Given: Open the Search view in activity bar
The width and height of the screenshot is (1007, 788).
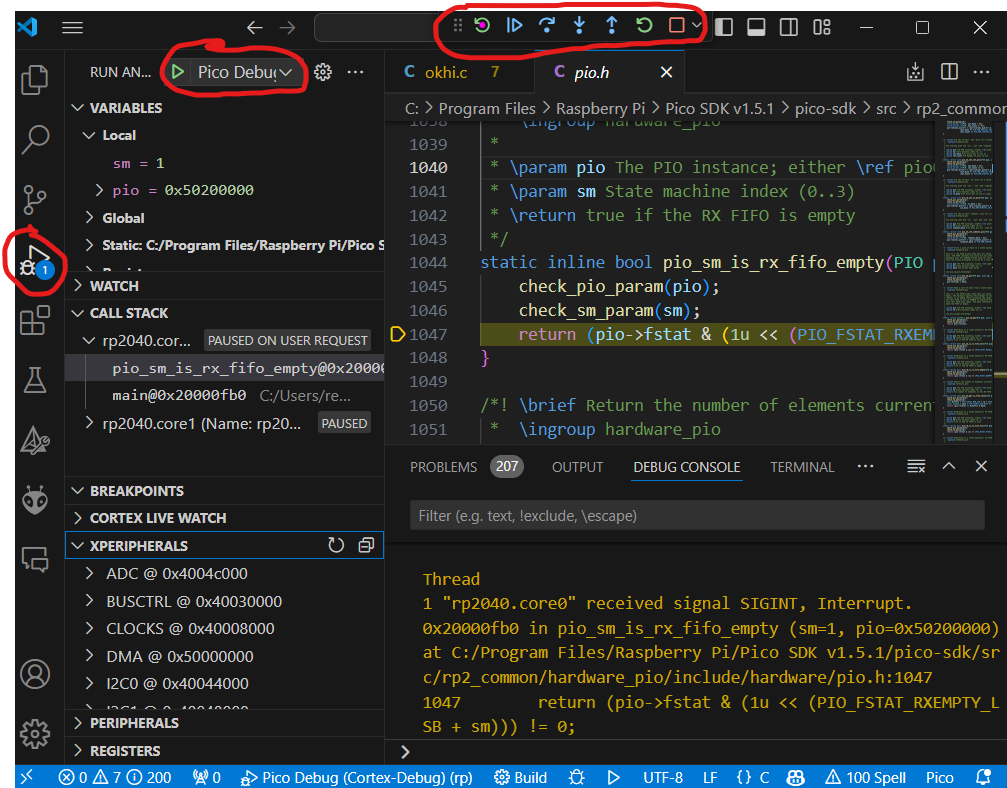Looking at the screenshot, I should click(35, 139).
